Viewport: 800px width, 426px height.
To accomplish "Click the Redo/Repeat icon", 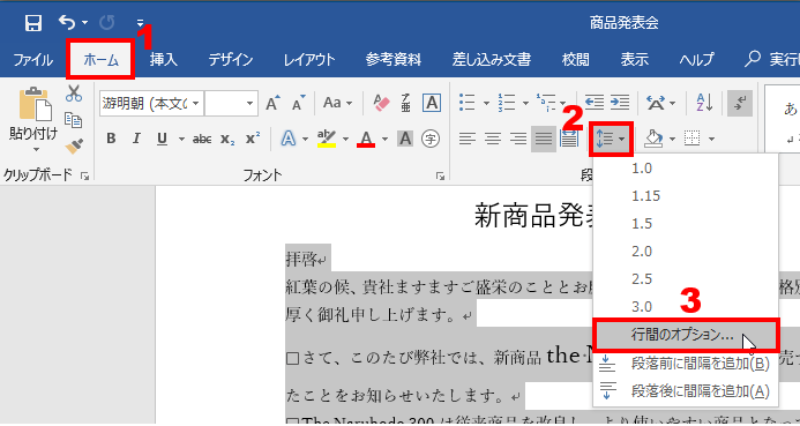I will click(x=107, y=23).
